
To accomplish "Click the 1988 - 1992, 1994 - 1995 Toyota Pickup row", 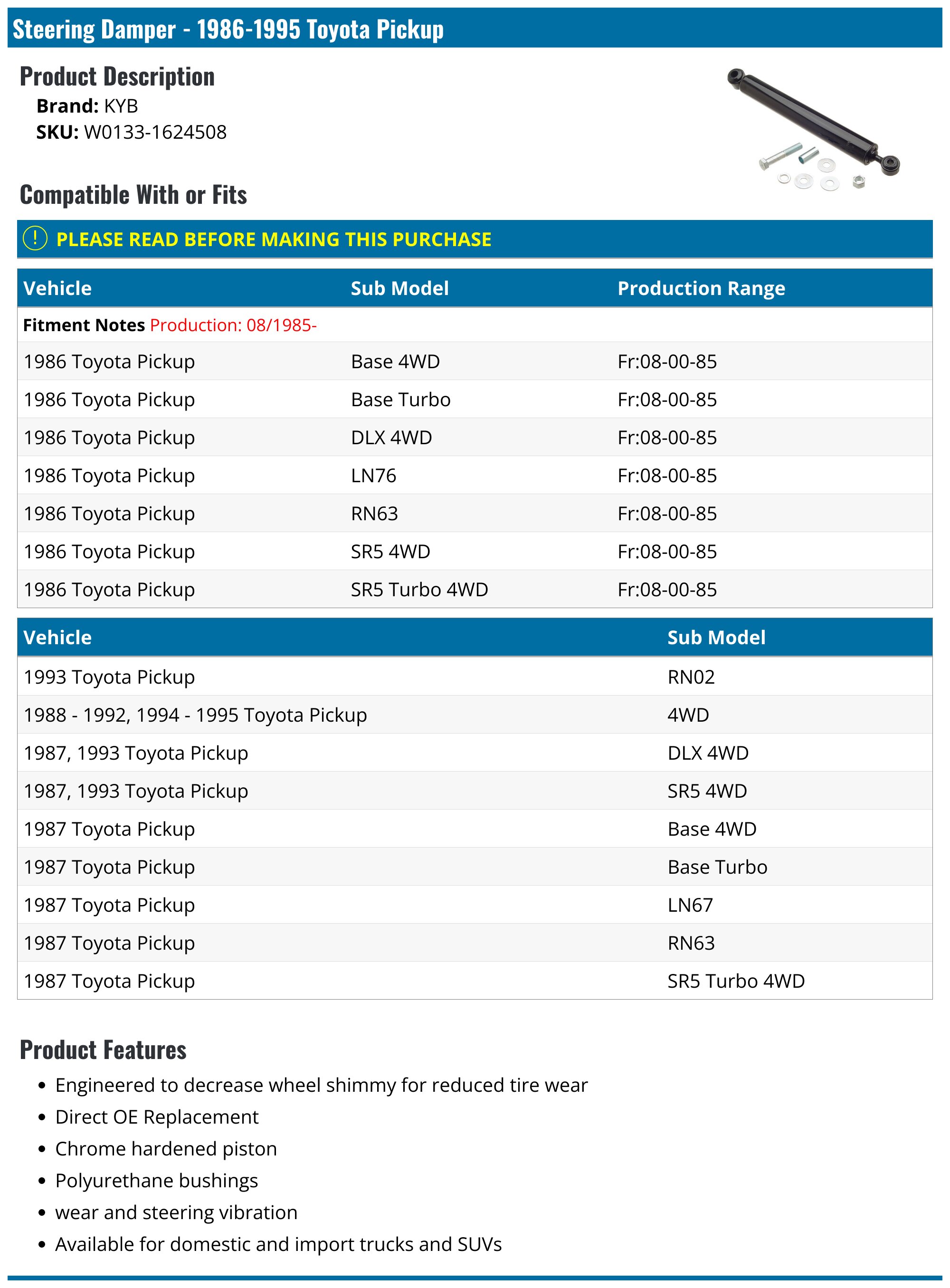I will point(475,715).
